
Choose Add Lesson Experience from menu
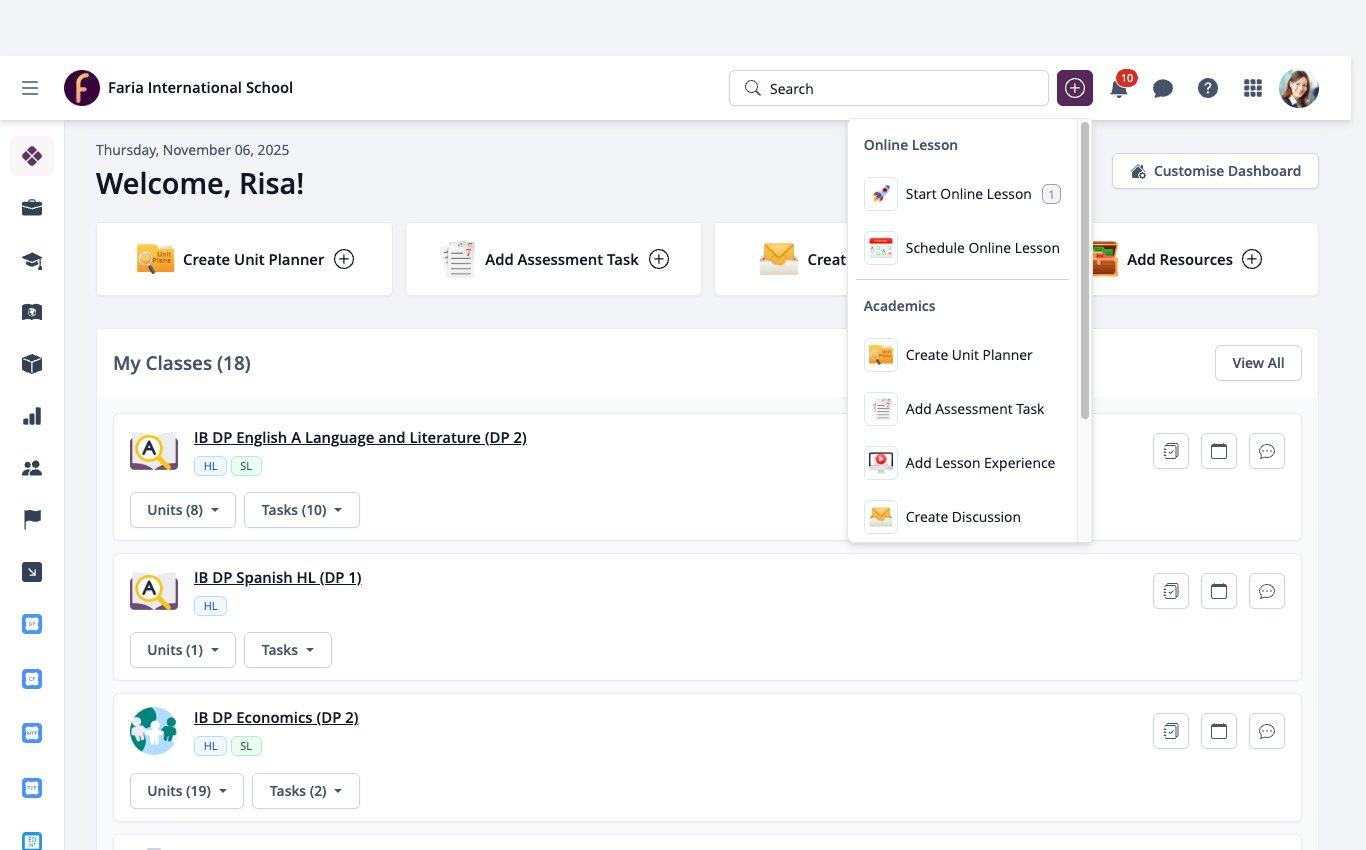[x=963, y=463]
